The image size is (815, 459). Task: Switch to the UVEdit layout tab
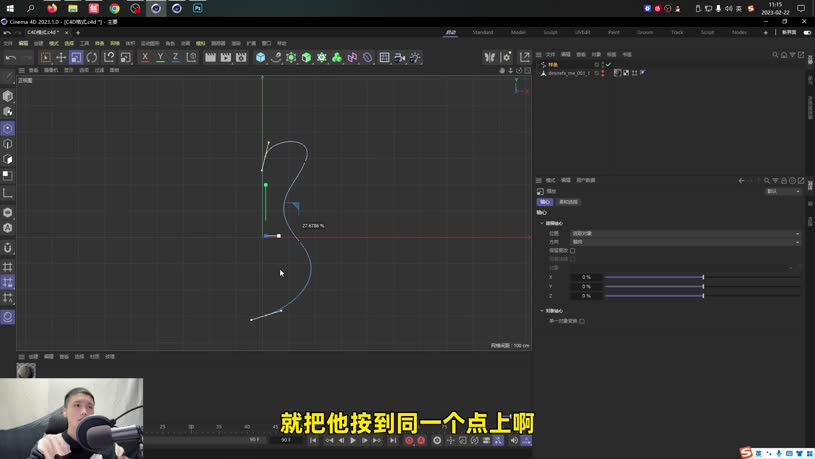pyautogui.click(x=582, y=32)
